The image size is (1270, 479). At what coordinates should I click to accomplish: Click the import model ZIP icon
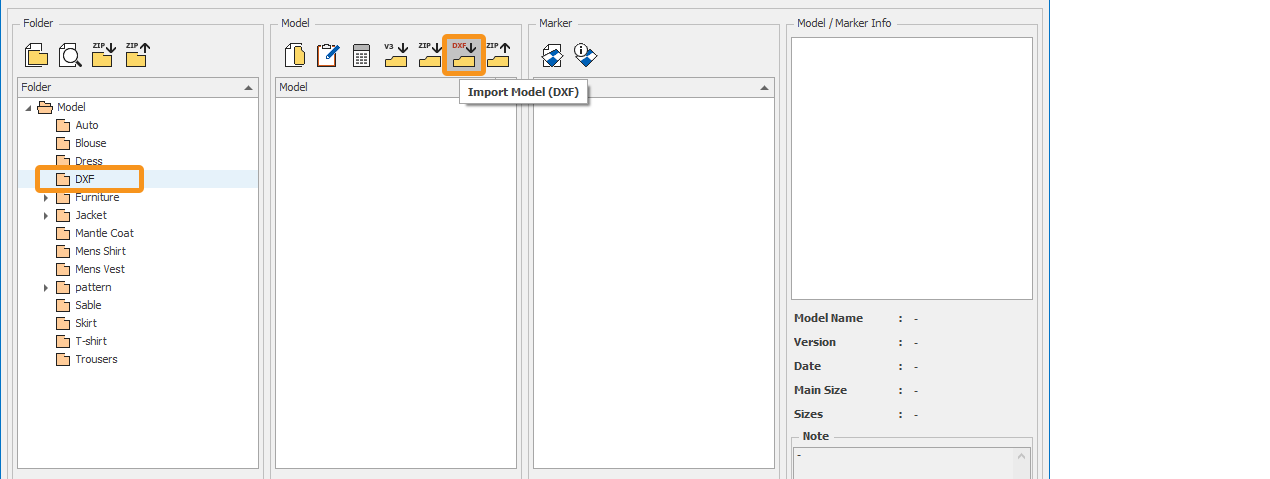[x=430, y=55]
